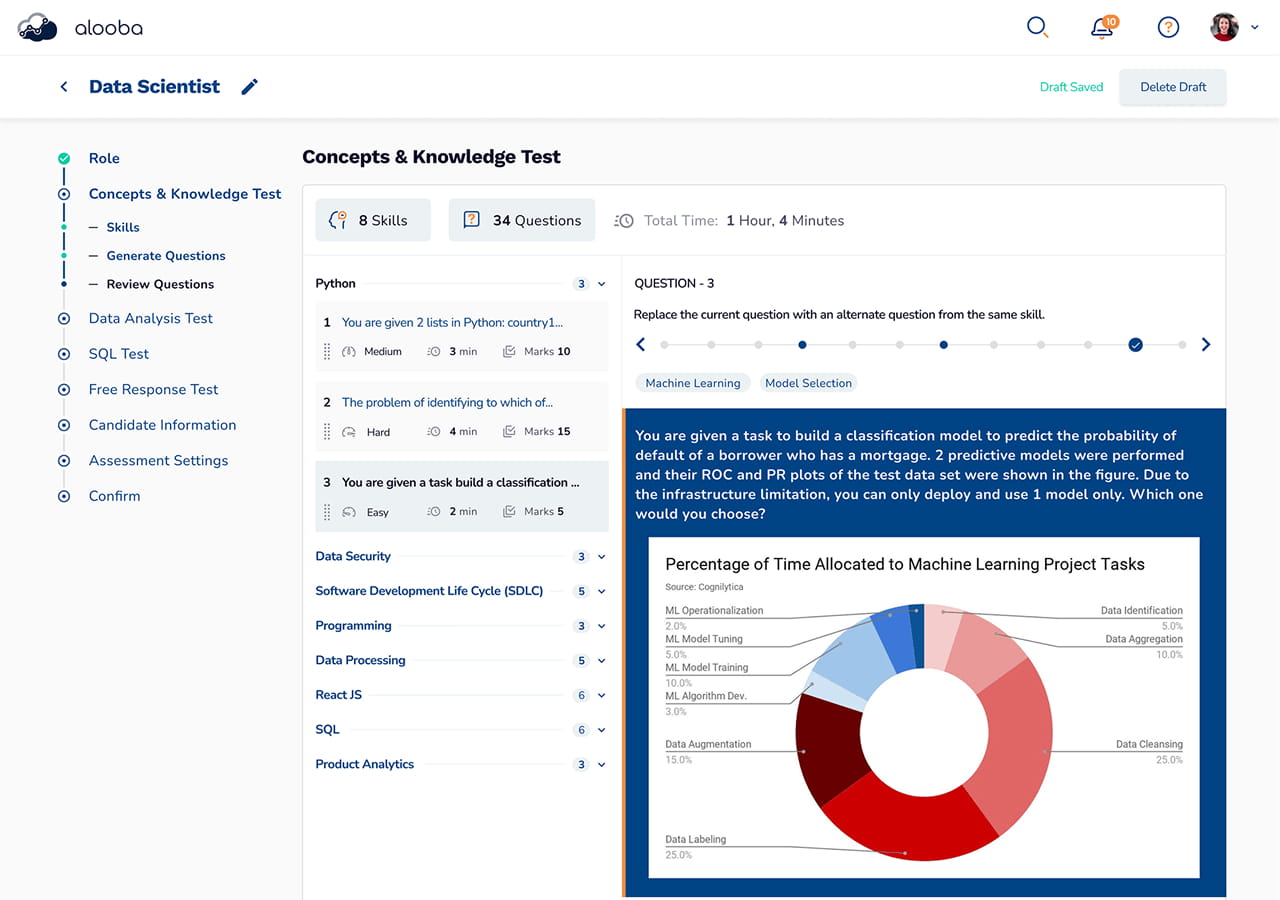Viewport: 1280px width, 900px height.
Task: Click the user profile avatar
Action: point(1224,27)
